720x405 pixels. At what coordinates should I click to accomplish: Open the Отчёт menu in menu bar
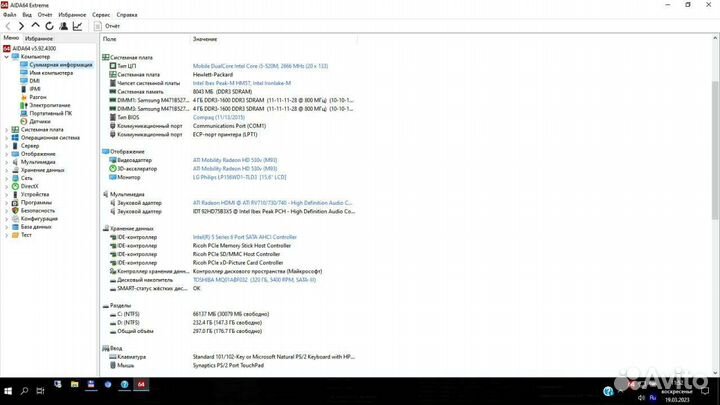pyautogui.click(x=45, y=15)
